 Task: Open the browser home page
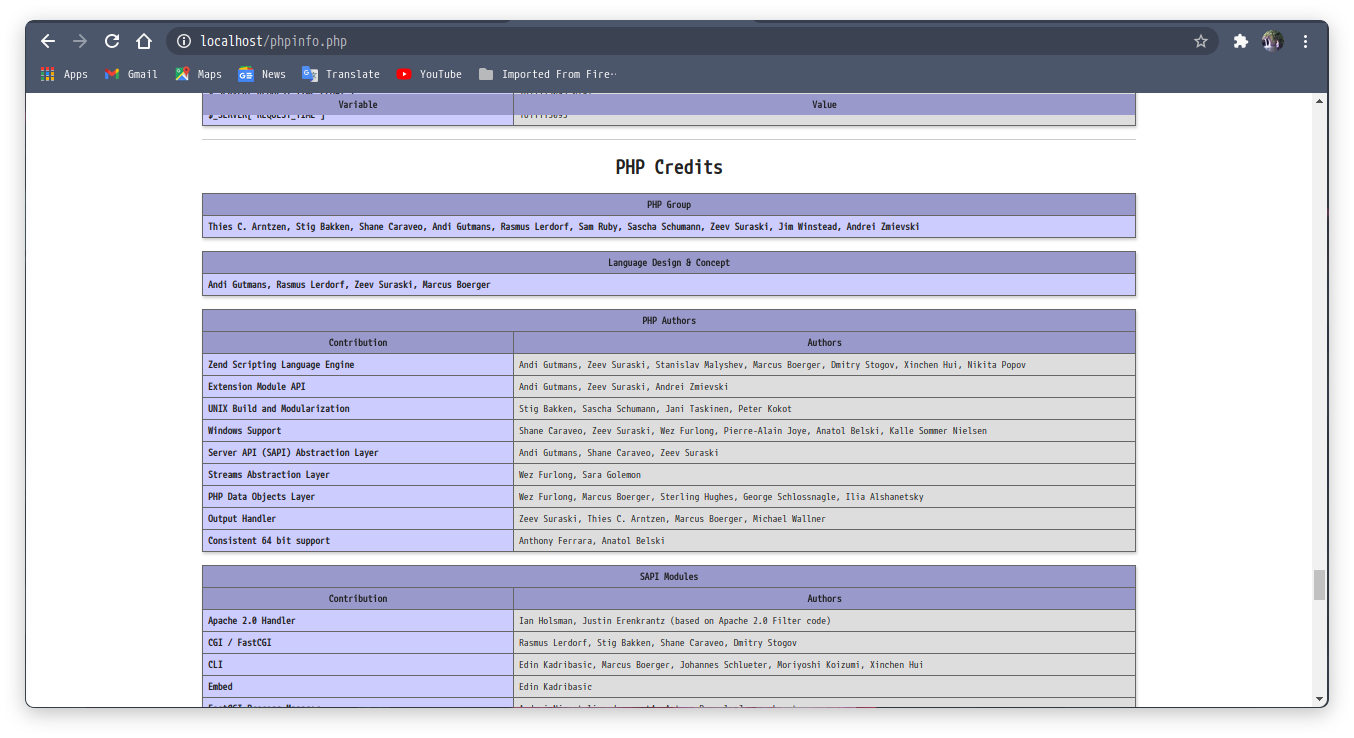(143, 41)
